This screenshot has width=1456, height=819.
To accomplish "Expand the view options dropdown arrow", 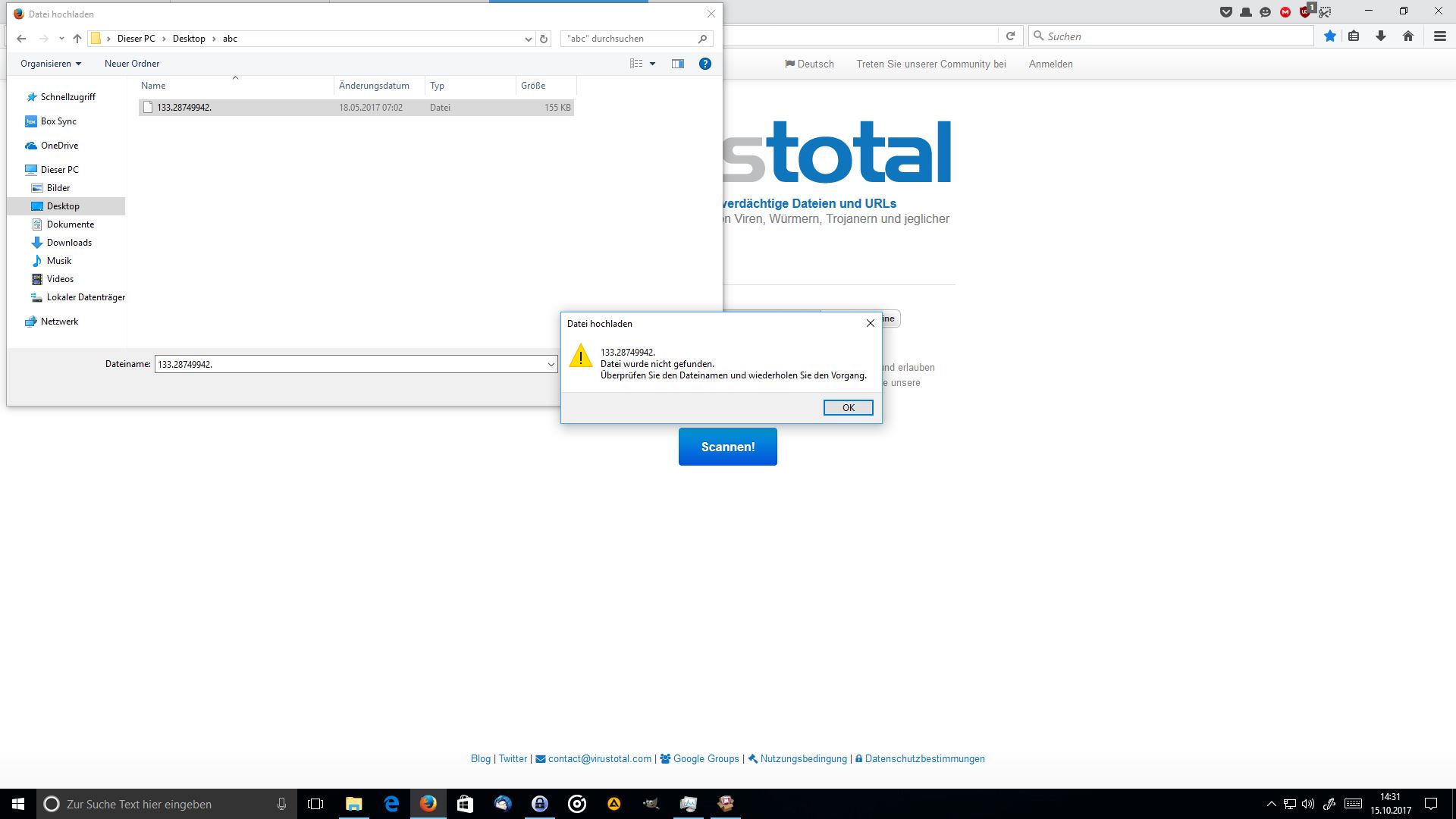I will [652, 64].
